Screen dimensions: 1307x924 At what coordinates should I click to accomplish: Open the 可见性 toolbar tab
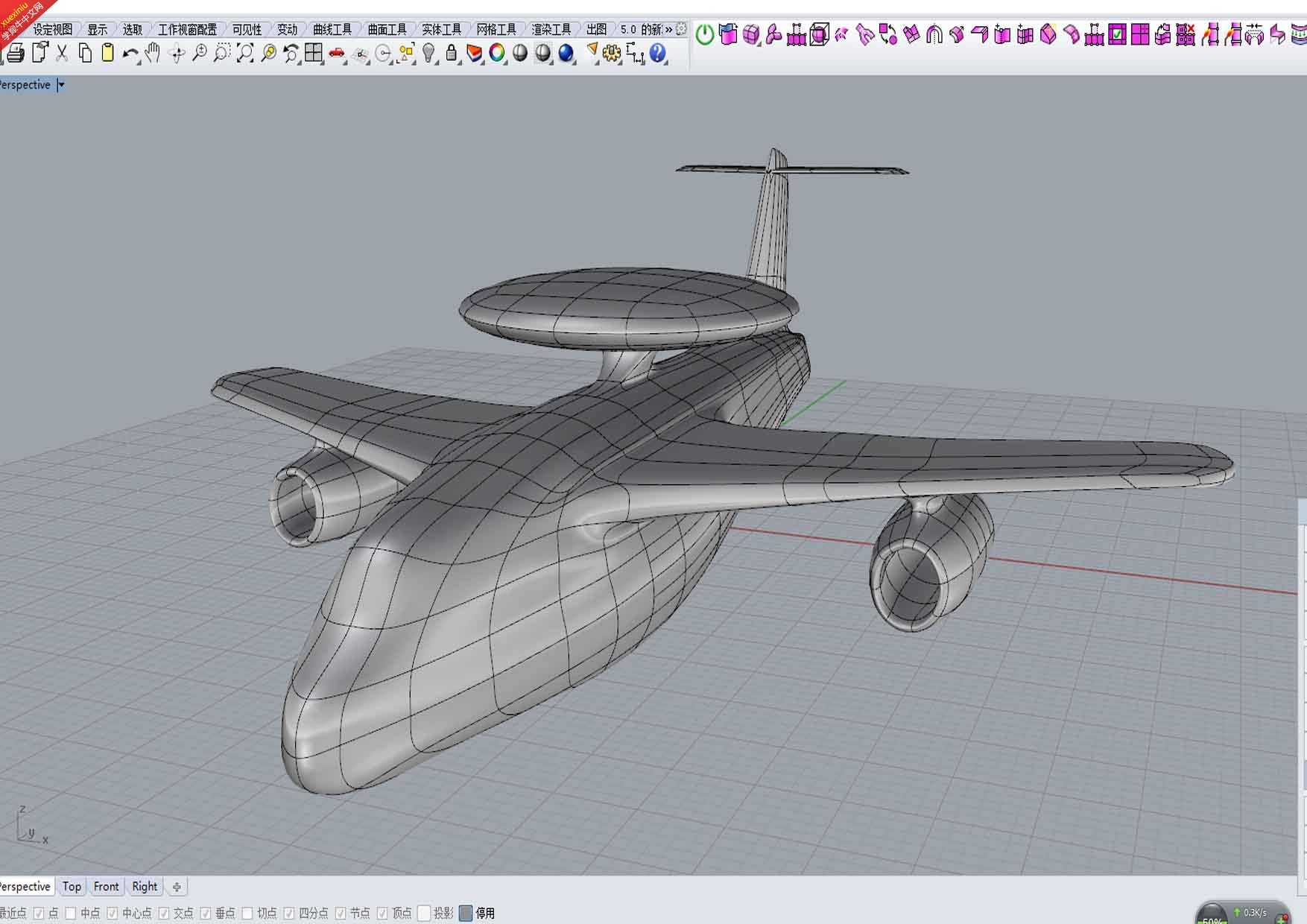tap(247, 29)
